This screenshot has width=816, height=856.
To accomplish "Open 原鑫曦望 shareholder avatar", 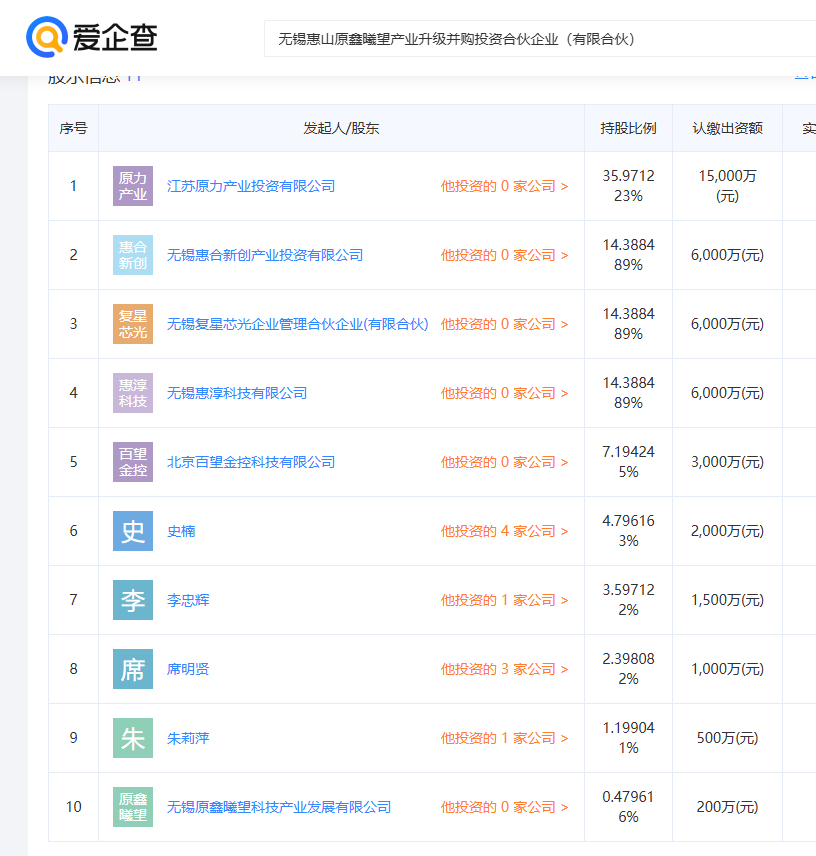I will coord(133,807).
